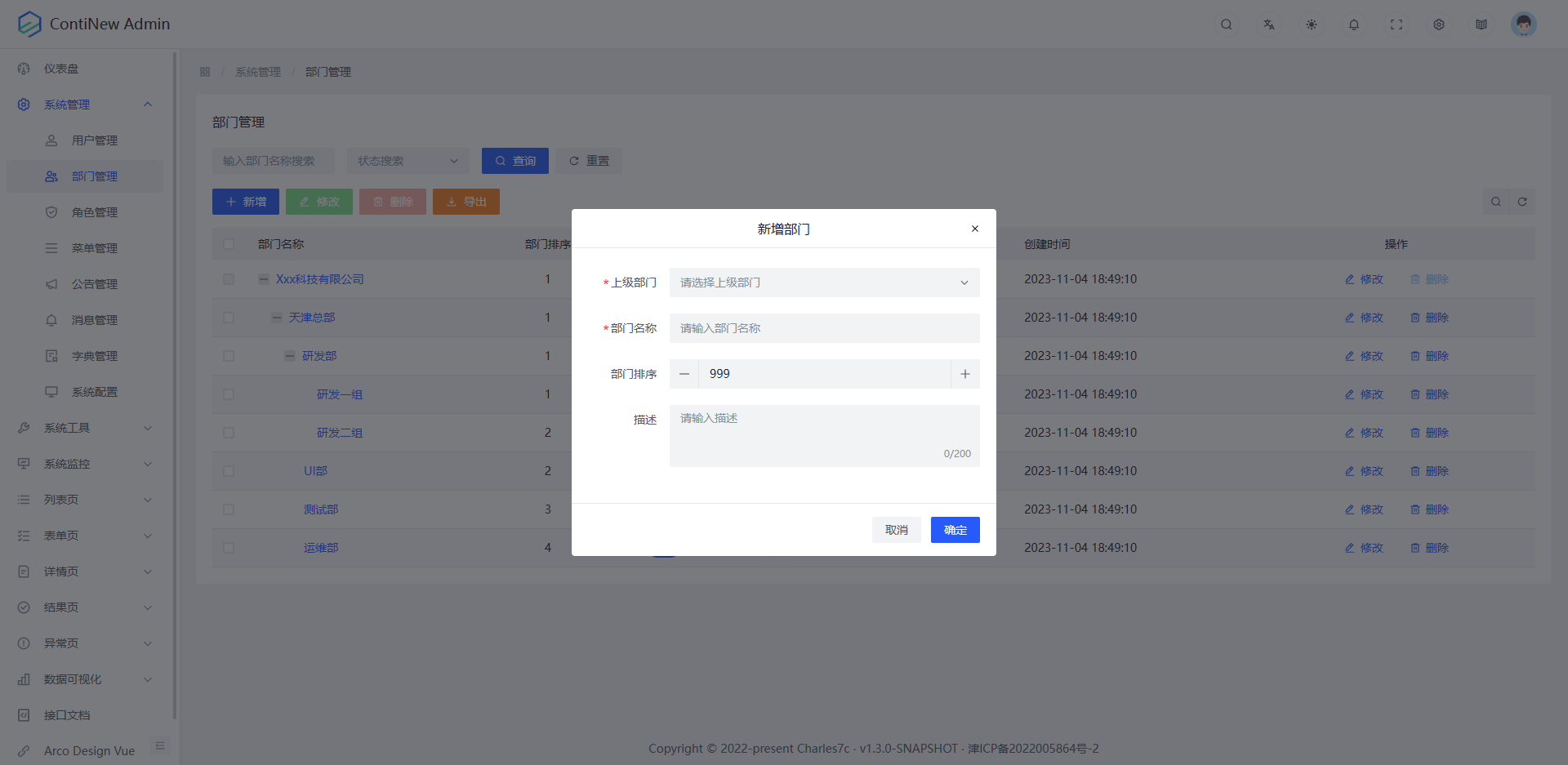Click the 确定 button in dialog
The width and height of the screenshot is (1568, 765).
[x=955, y=530]
